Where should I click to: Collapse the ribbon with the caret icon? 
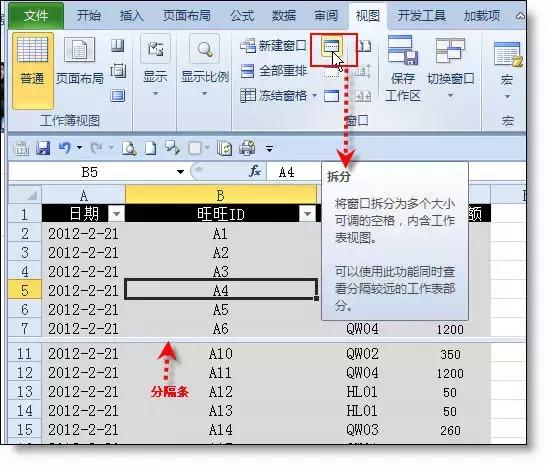point(520,16)
